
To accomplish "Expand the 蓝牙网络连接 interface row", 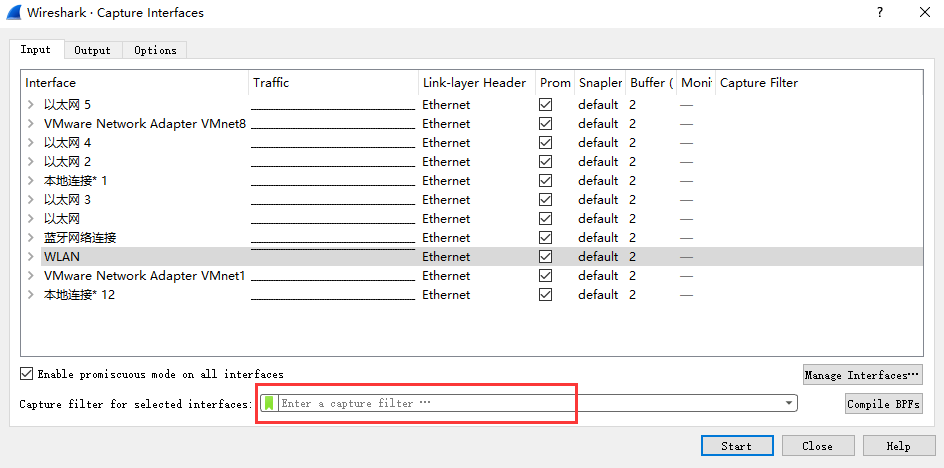I will pyautogui.click(x=31, y=237).
